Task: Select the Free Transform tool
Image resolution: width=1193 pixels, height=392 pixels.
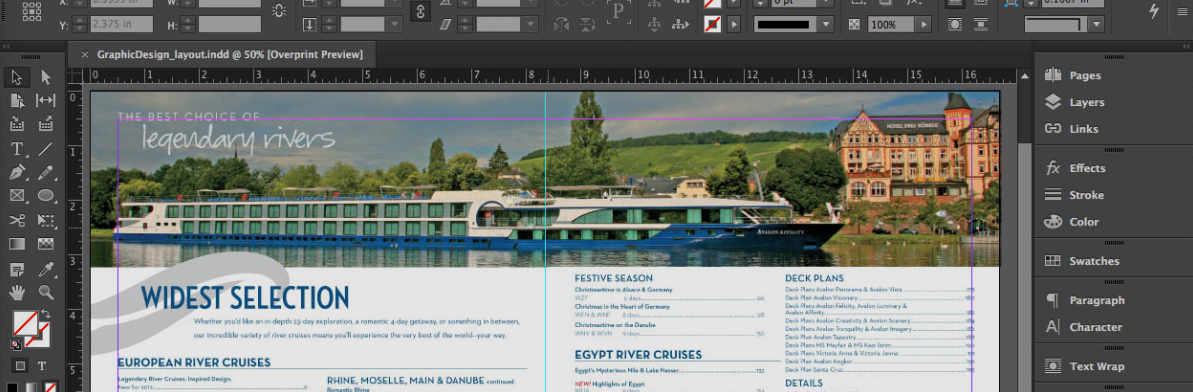Action: (46, 221)
